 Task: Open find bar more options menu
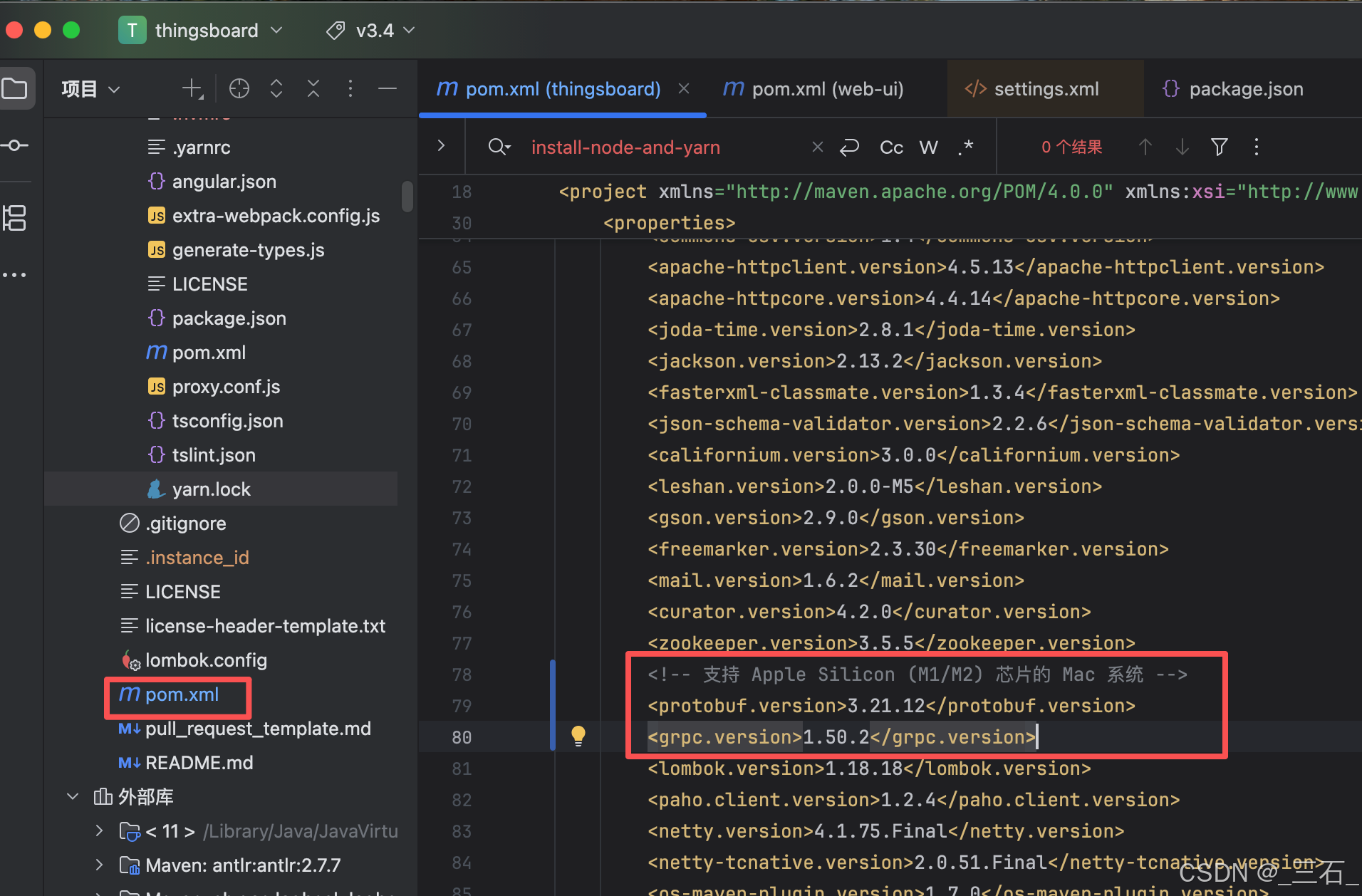click(1257, 147)
